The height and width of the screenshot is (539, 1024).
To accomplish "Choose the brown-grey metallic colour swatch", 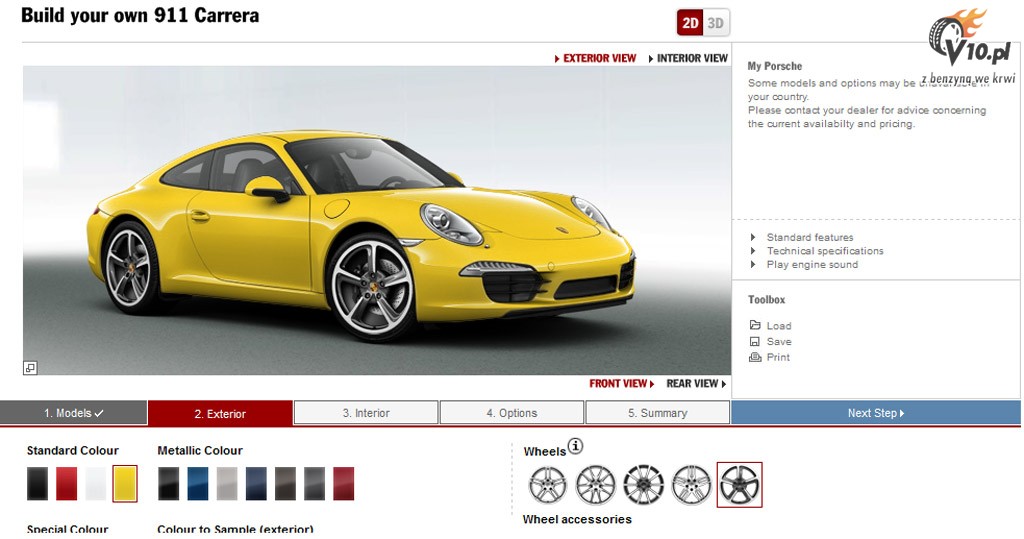I will pos(285,483).
